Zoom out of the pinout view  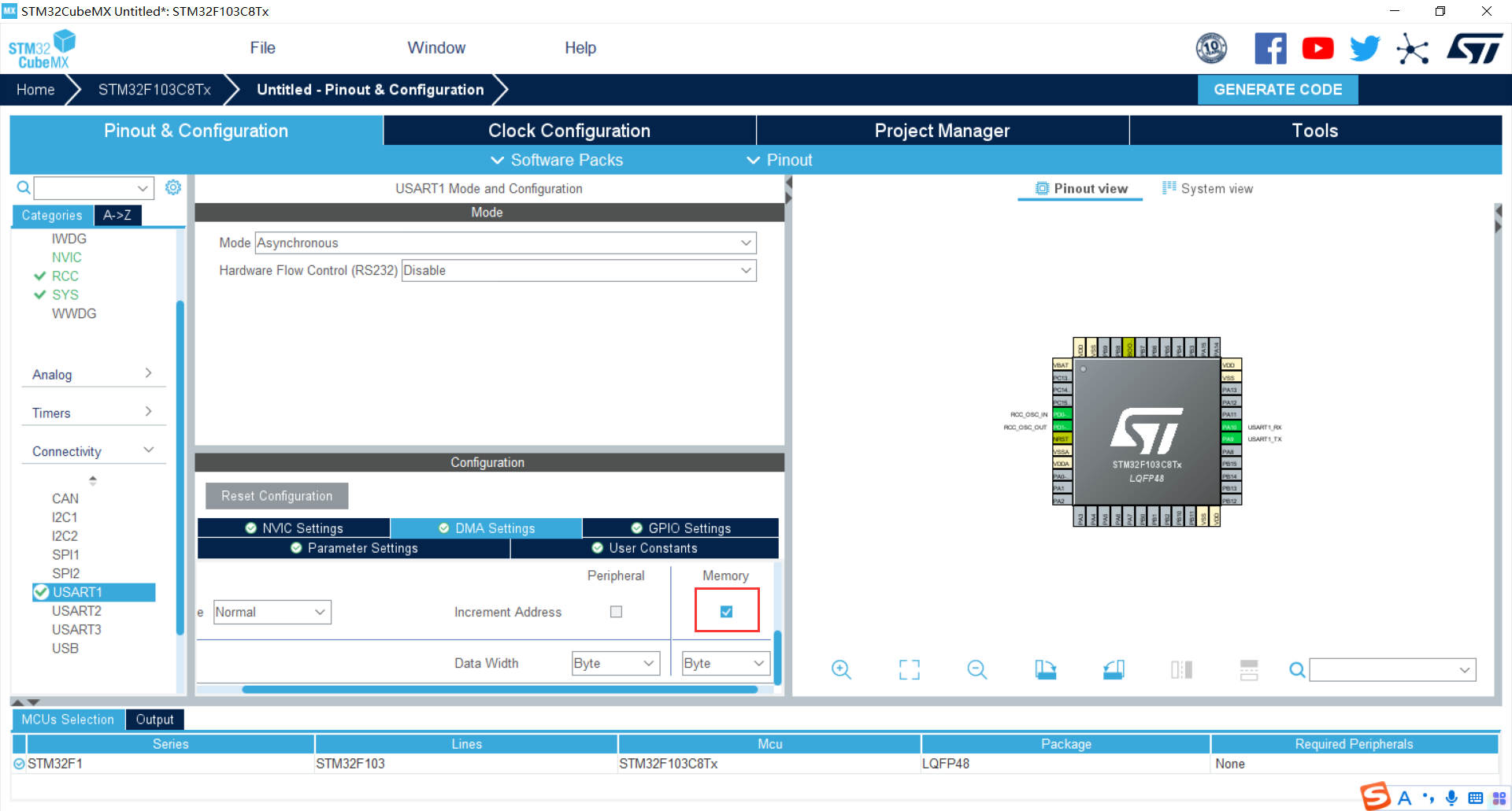(977, 670)
